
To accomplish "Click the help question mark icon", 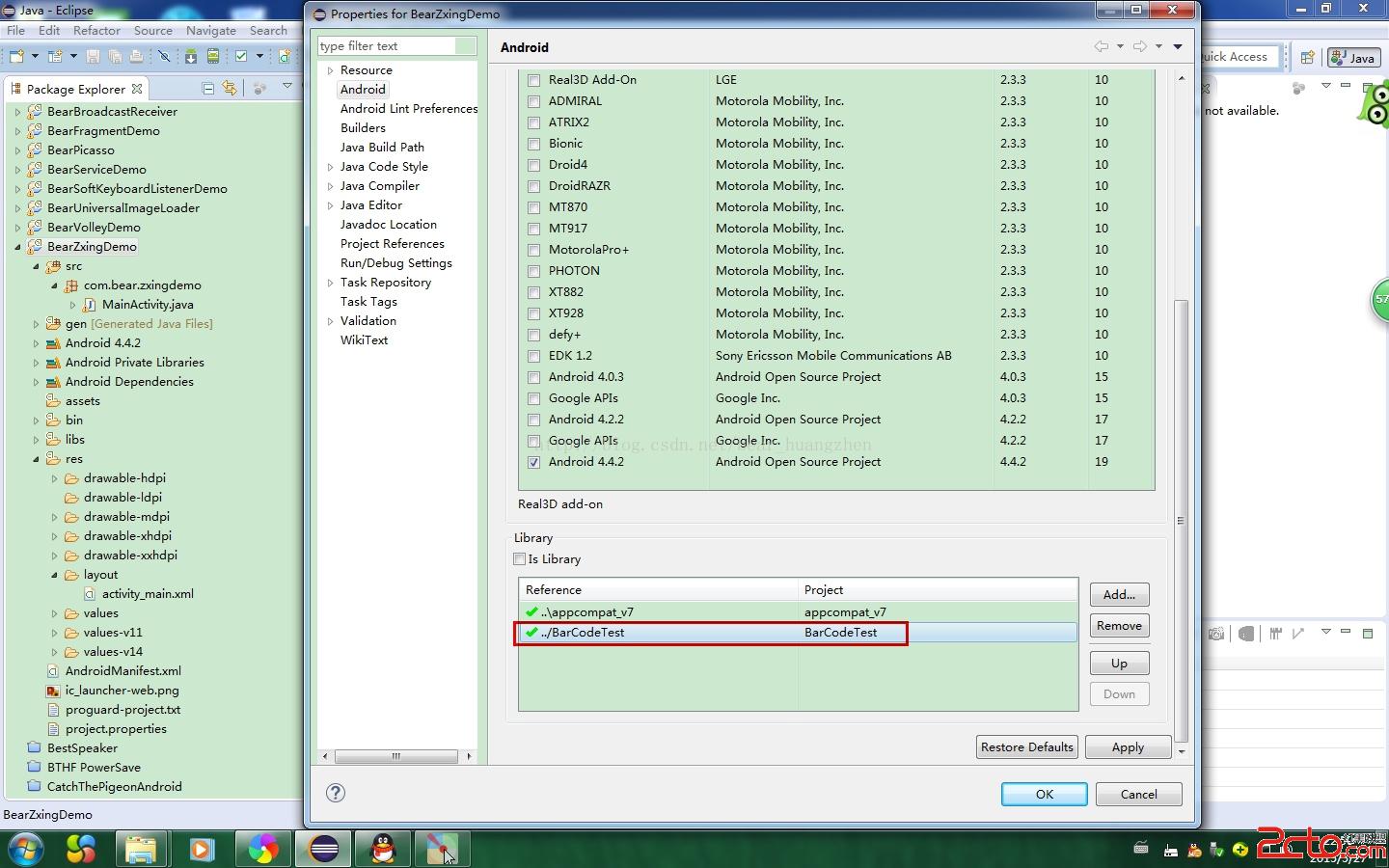I will click(x=336, y=793).
